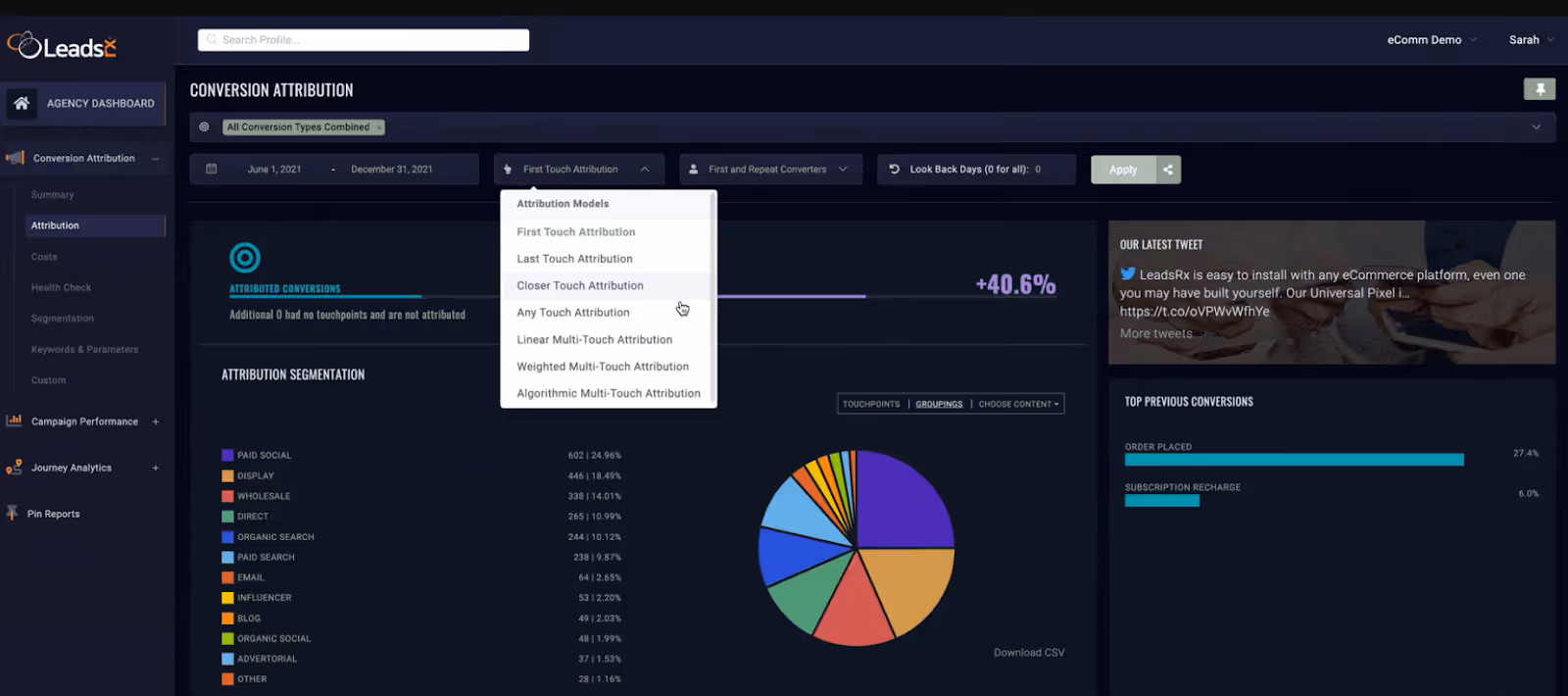
Task: Open the Sarah user menu
Action: [x=1531, y=40]
